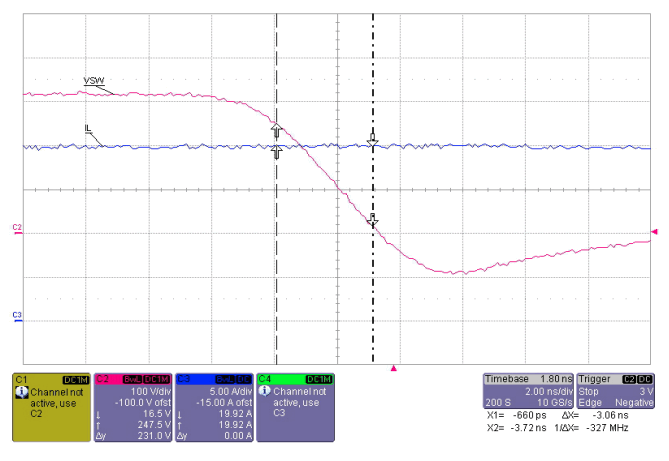The height and width of the screenshot is (461, 669).
Task: Click the VSW trace label
Action: click(94, 81)
